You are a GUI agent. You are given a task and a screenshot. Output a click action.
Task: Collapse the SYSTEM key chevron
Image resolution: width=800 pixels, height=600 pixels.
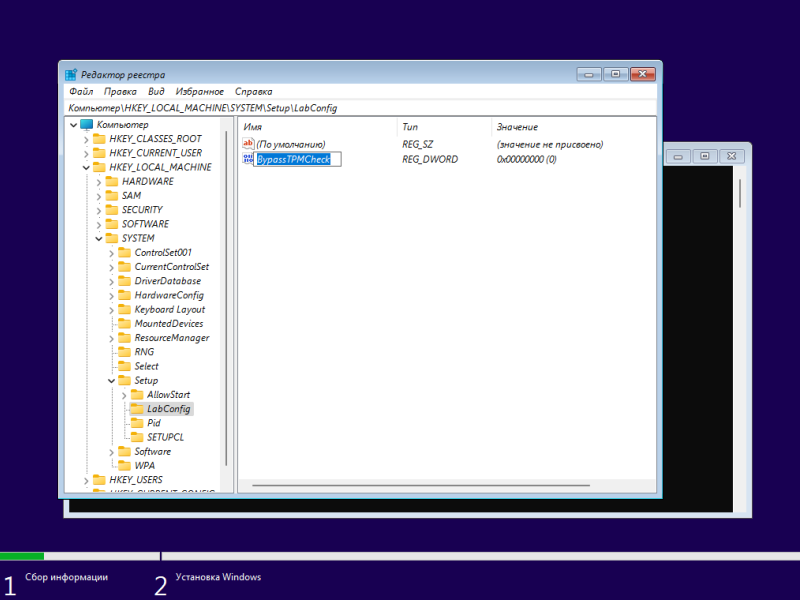[x=98, y=238]
